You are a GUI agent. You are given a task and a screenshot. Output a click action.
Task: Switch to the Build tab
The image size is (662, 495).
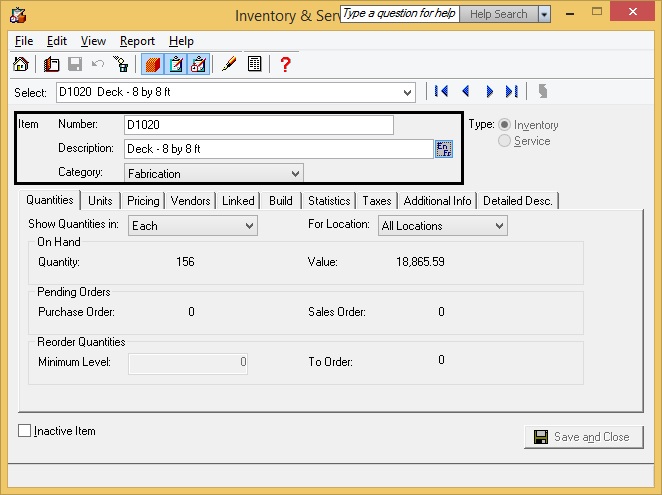click(281, 201)
